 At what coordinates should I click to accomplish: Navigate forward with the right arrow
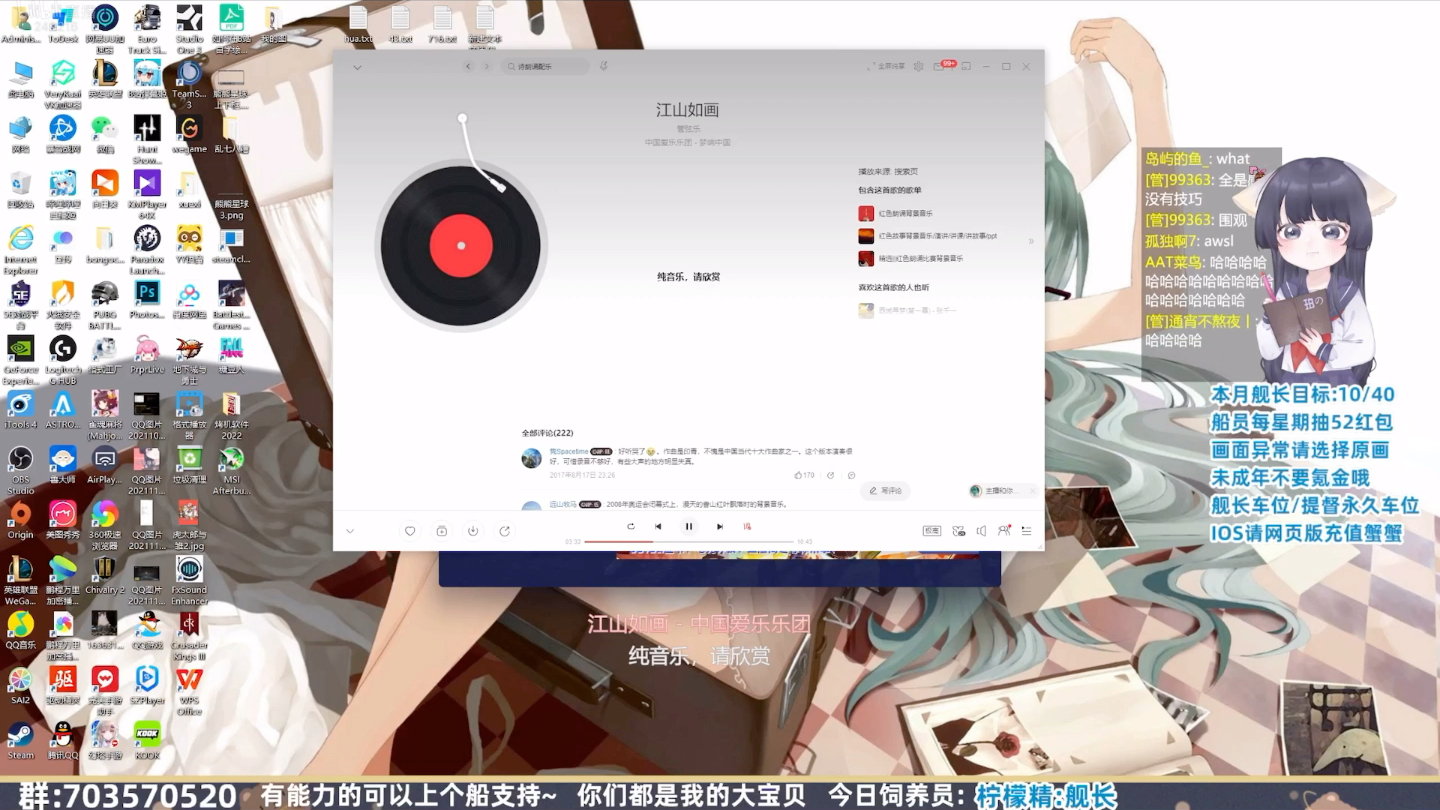click(x=487, y=66)
